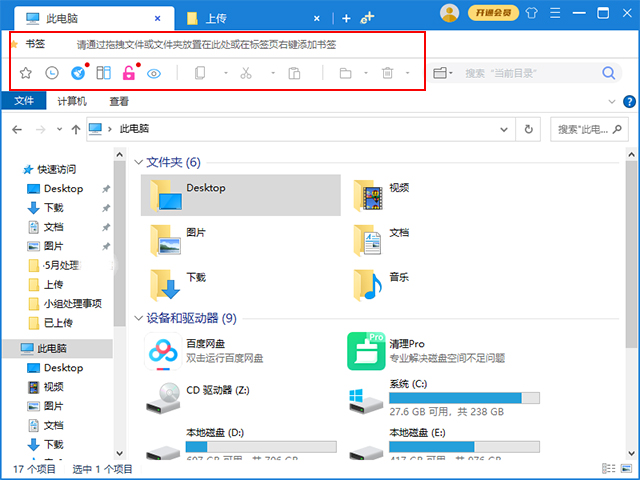The height and width of the screenshot is (480, 640).
Task: Select 本地磁盘 (D:) drive
Action: 241,444
